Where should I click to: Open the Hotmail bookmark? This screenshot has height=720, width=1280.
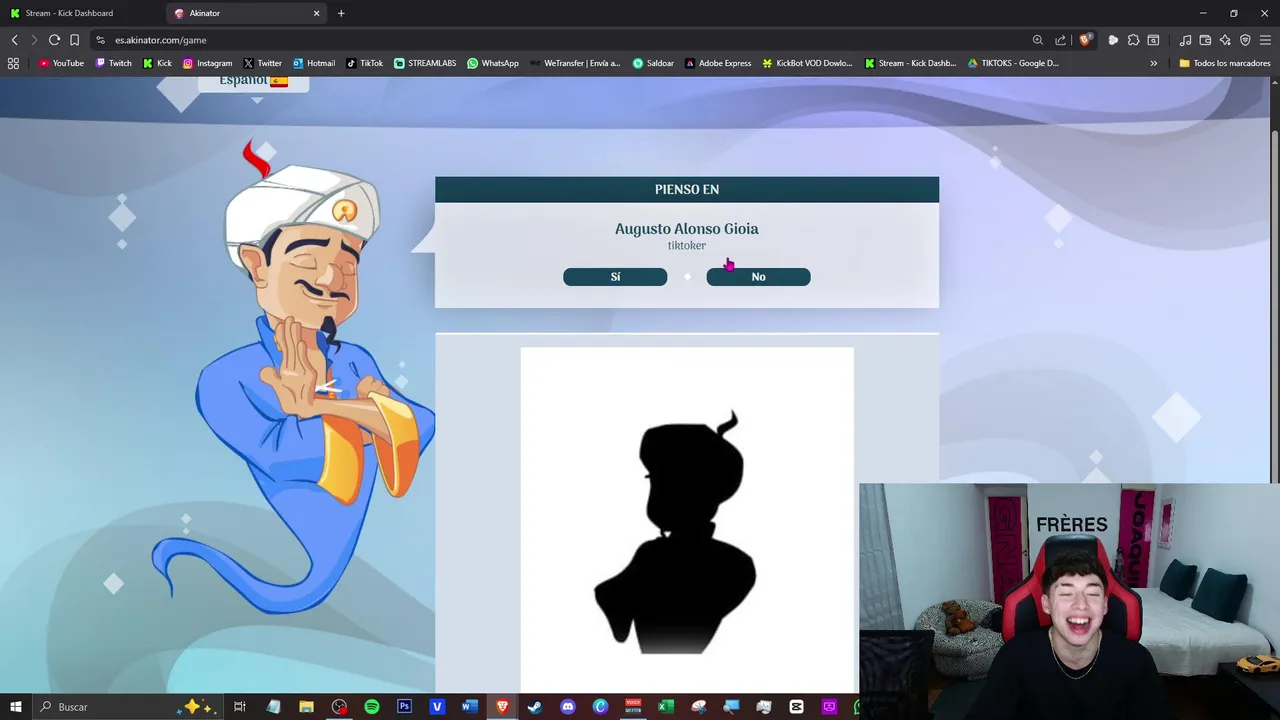click(313, 63)
